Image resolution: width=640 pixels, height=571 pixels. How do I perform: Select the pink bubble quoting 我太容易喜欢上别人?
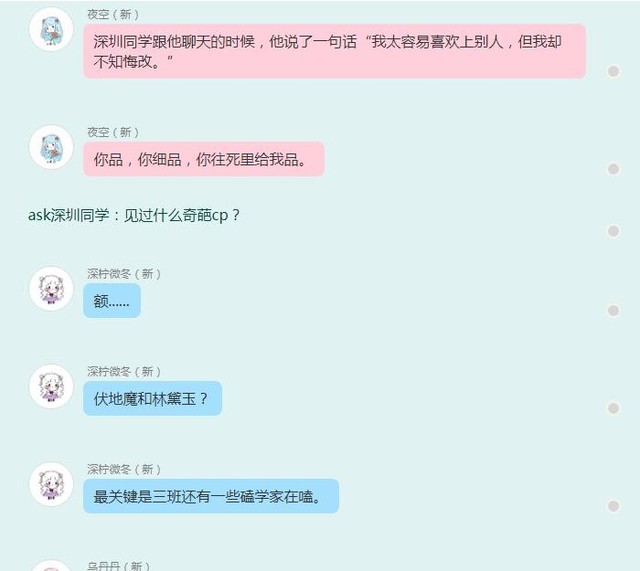(335, 51)
